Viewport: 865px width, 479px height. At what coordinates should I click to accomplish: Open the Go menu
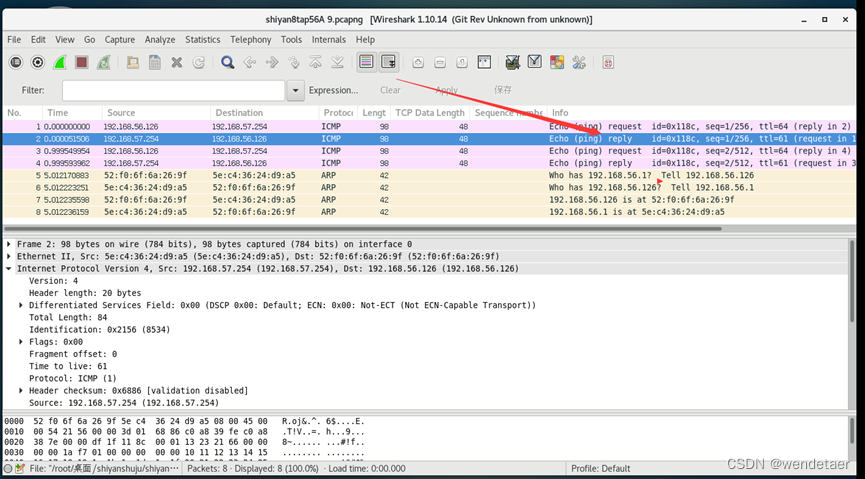coord(89,40)
